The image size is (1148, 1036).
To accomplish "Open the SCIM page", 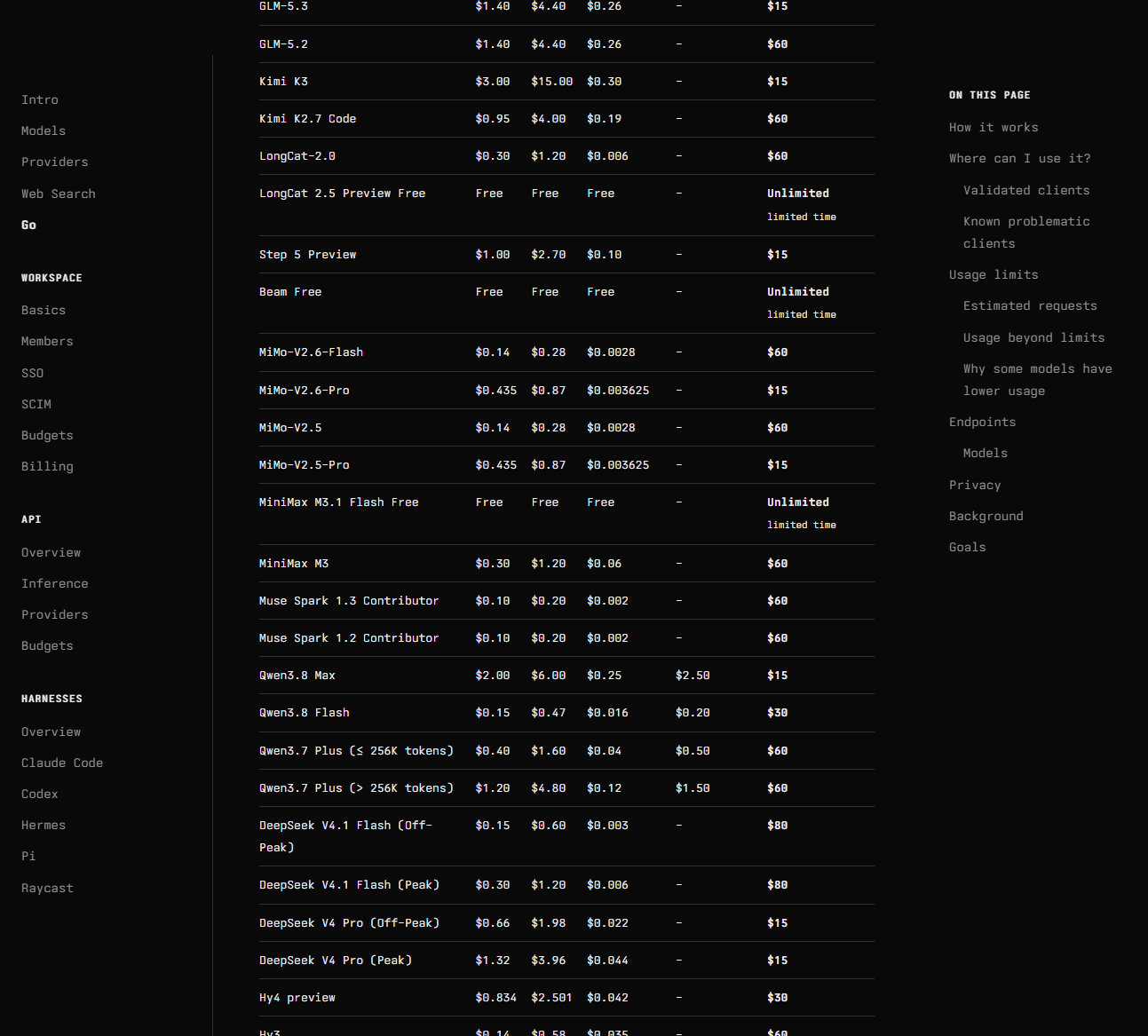I will tap(36, 404).
